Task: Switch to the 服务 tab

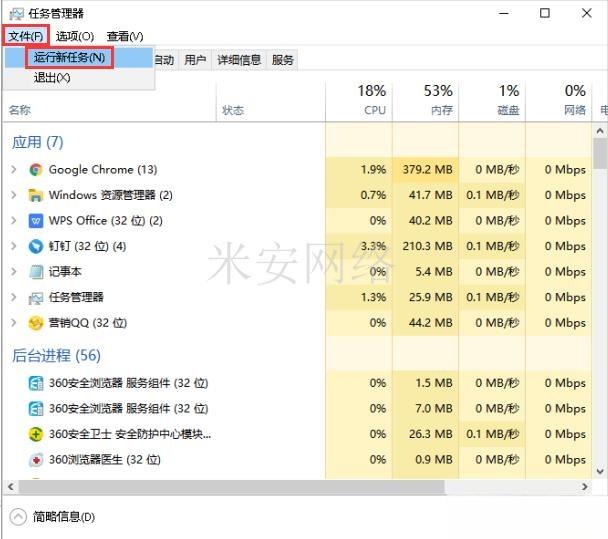Action: (x=282, y=60)
